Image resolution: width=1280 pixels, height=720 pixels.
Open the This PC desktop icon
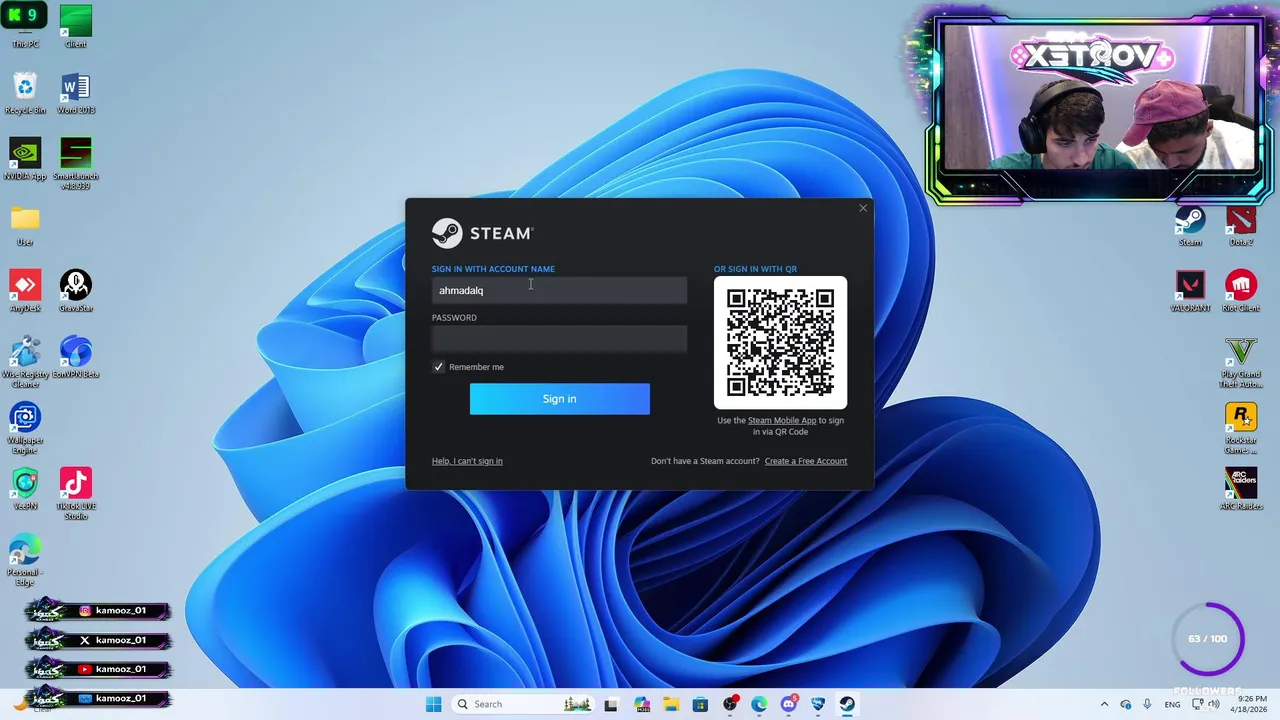(25, 26)
